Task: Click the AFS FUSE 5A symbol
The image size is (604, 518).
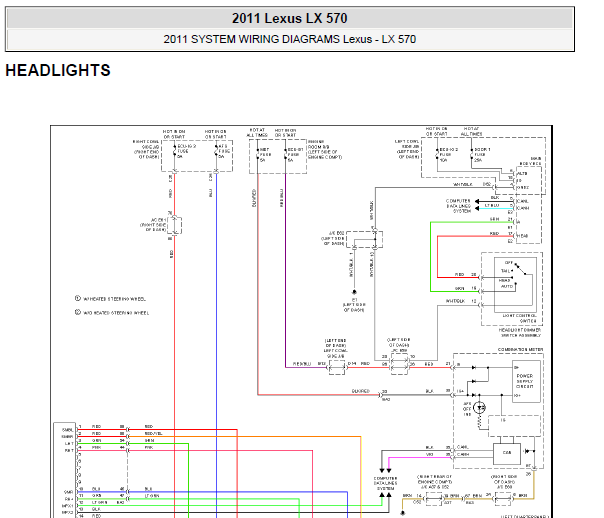Action: (216, 151)
